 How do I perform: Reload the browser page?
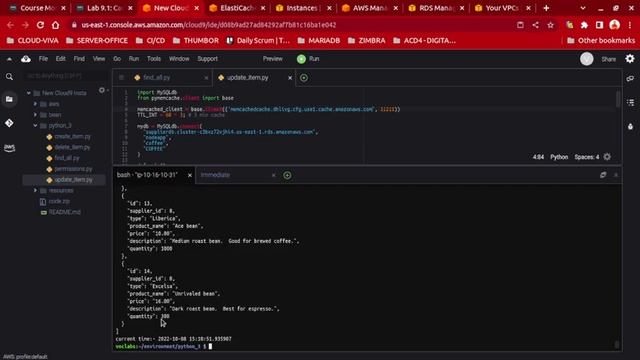click(40, 25)
